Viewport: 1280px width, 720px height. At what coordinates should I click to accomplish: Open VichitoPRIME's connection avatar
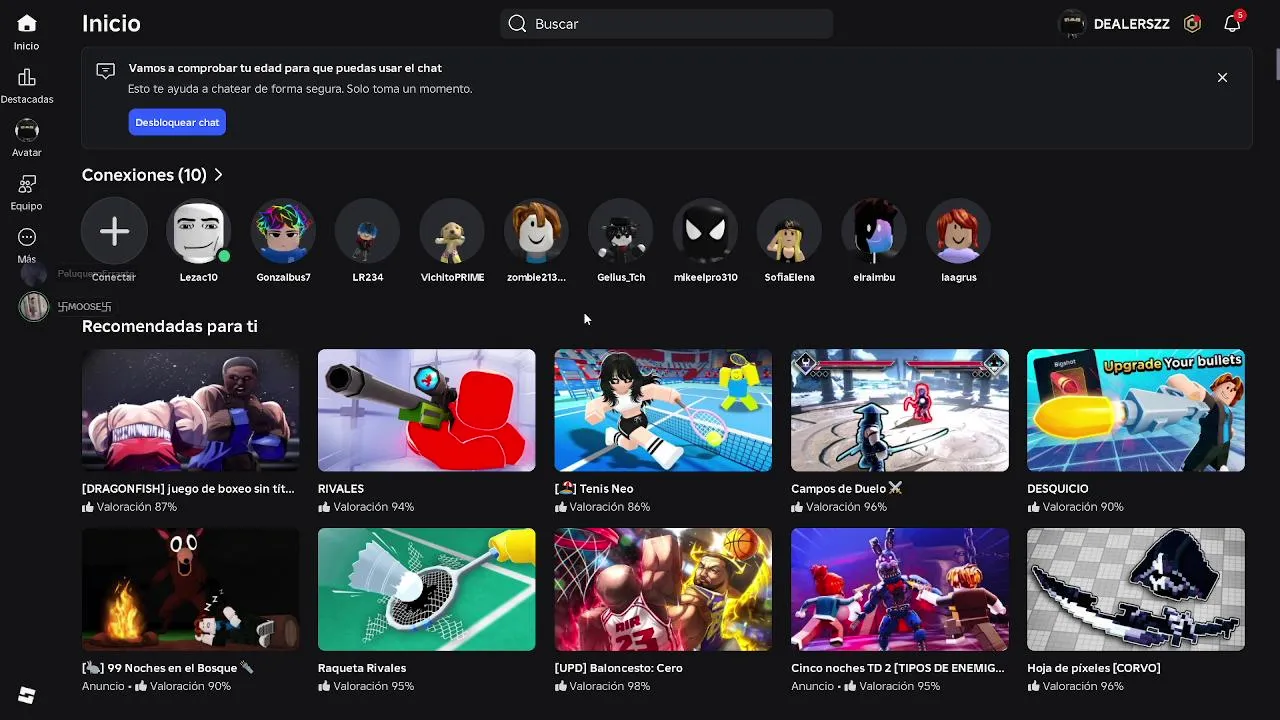[452, 232]
